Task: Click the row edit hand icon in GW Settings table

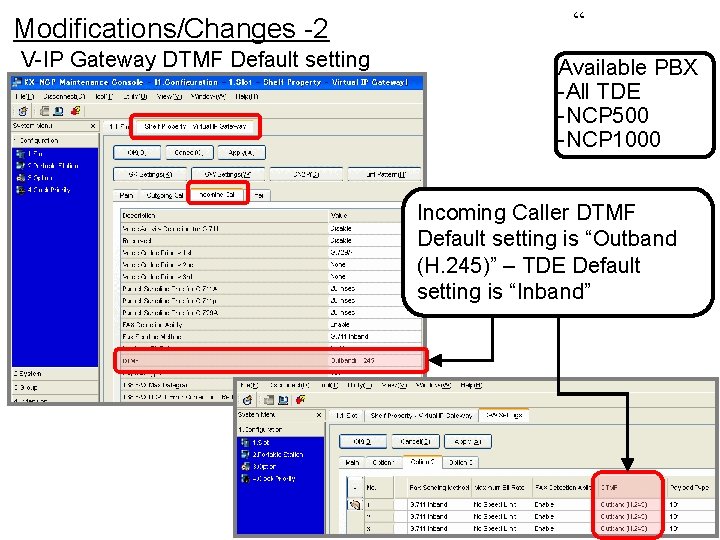Action: click(354, 505)
